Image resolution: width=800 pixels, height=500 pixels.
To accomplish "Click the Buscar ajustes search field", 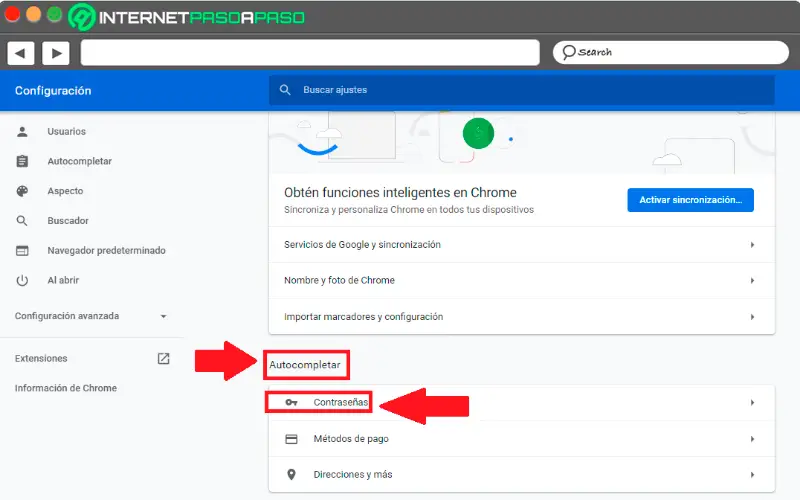I will 521,90.
